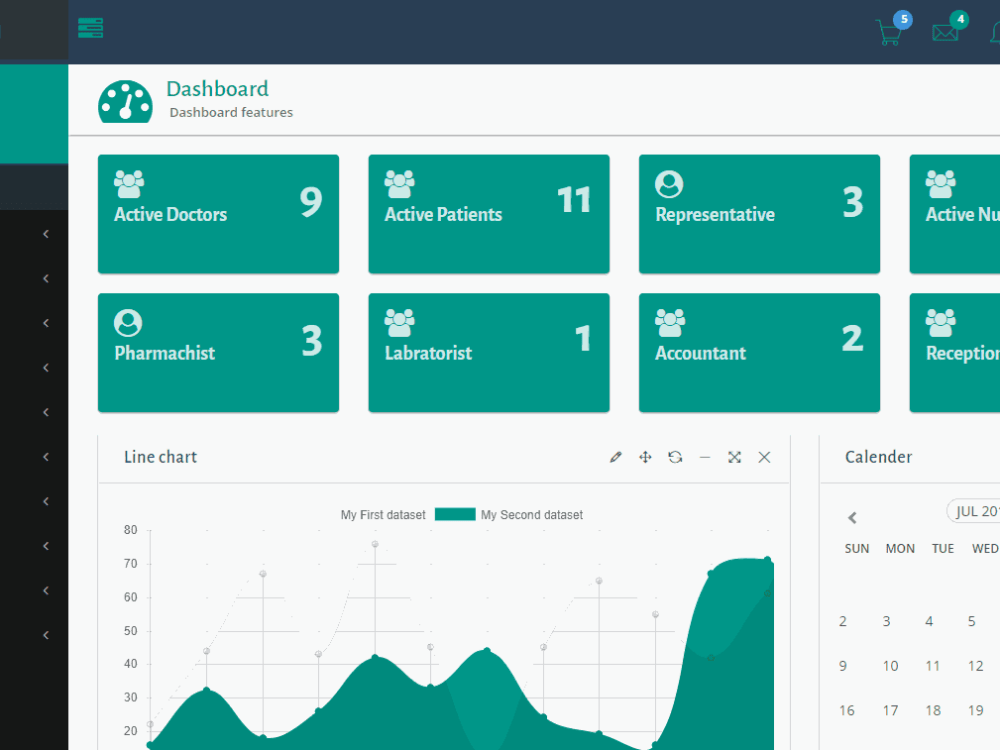This screenshot has width=1000, height=750.
Task: Expand a collapsed sidebar menu chevron
Action: [45, 233]
